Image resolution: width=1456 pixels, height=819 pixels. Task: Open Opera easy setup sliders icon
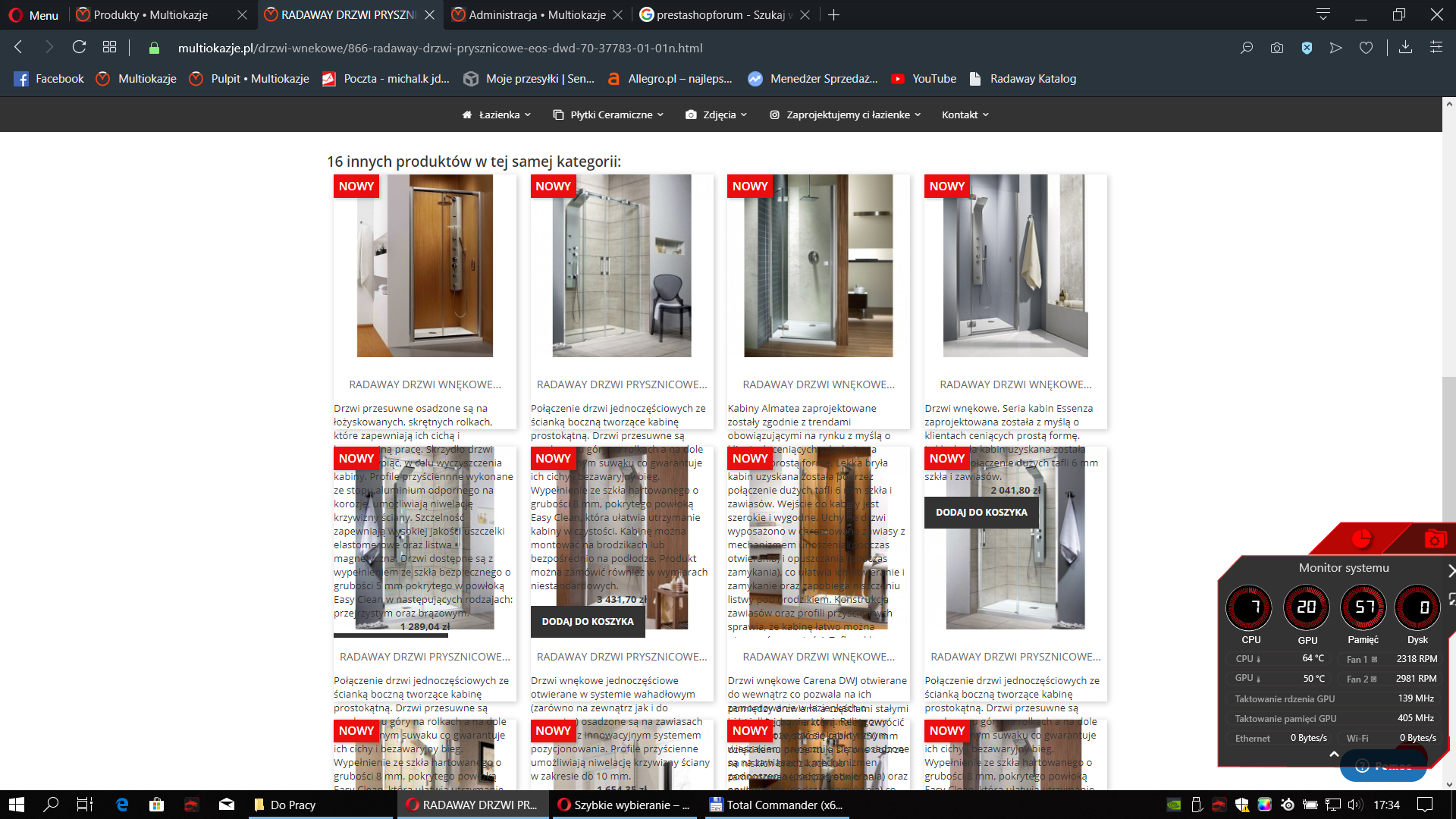[1436, 48]
